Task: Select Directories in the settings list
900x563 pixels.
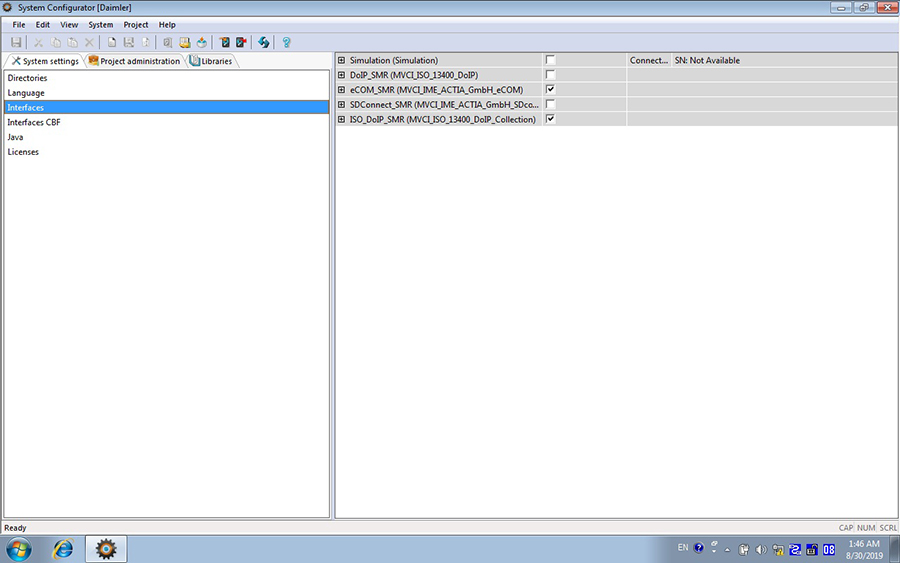Action: [x=27, y=78]
